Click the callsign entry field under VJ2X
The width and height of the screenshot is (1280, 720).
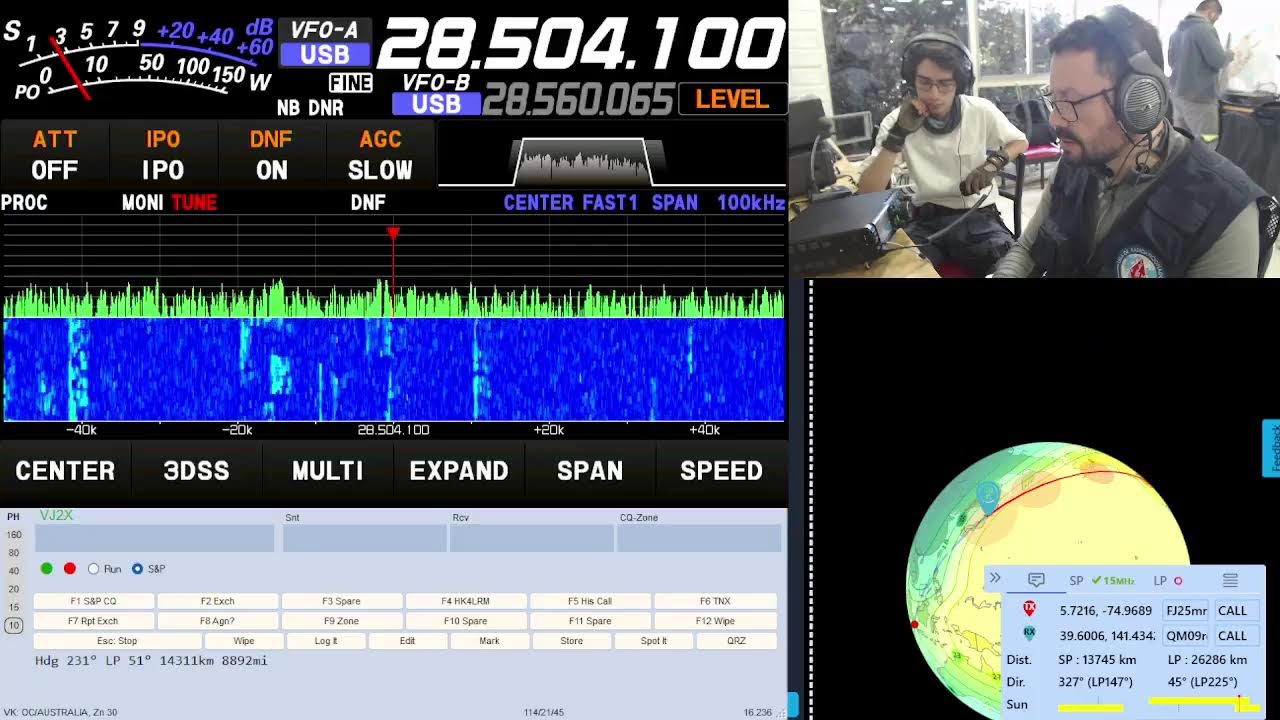(154, 538)
